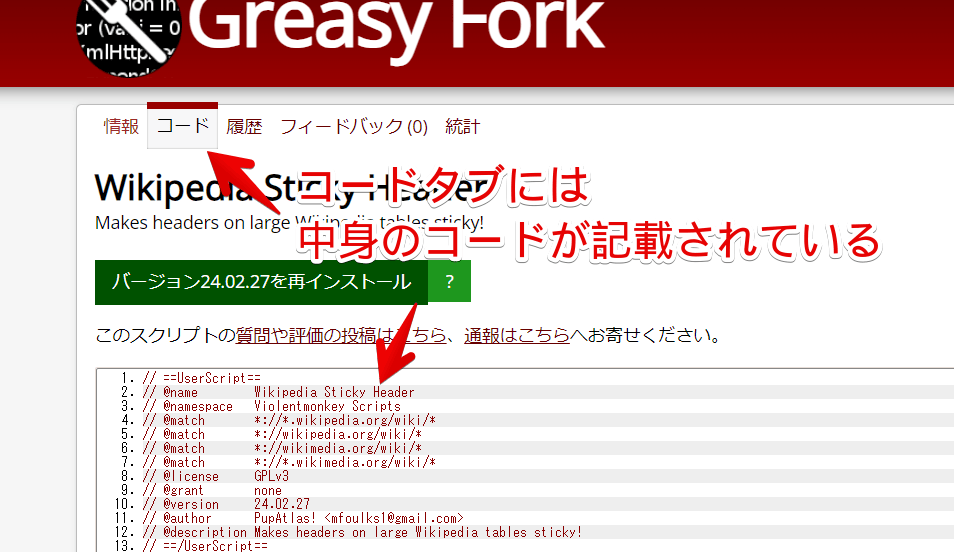The image size is (954, 552).
Task: Click the '@match *://*.wikimedia.org/wiki/*' line
Action: [289, 462]
